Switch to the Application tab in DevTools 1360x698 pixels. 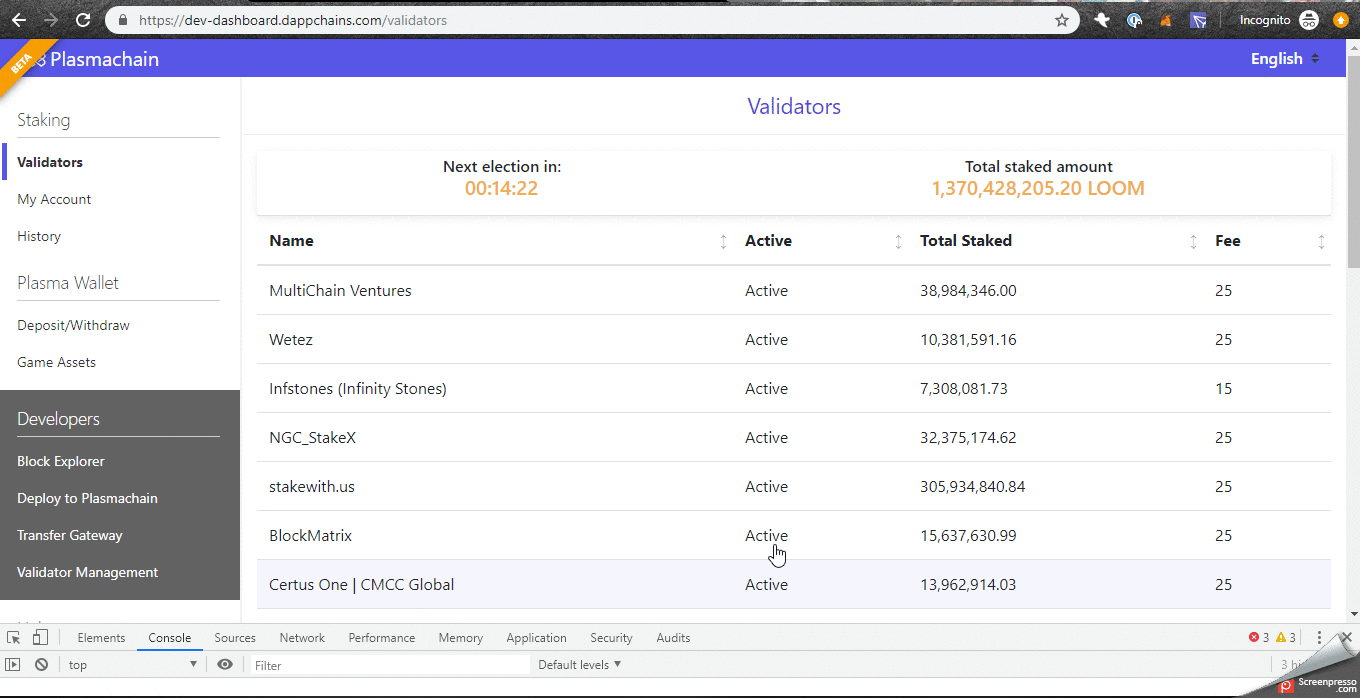click(x=536, y=637)
